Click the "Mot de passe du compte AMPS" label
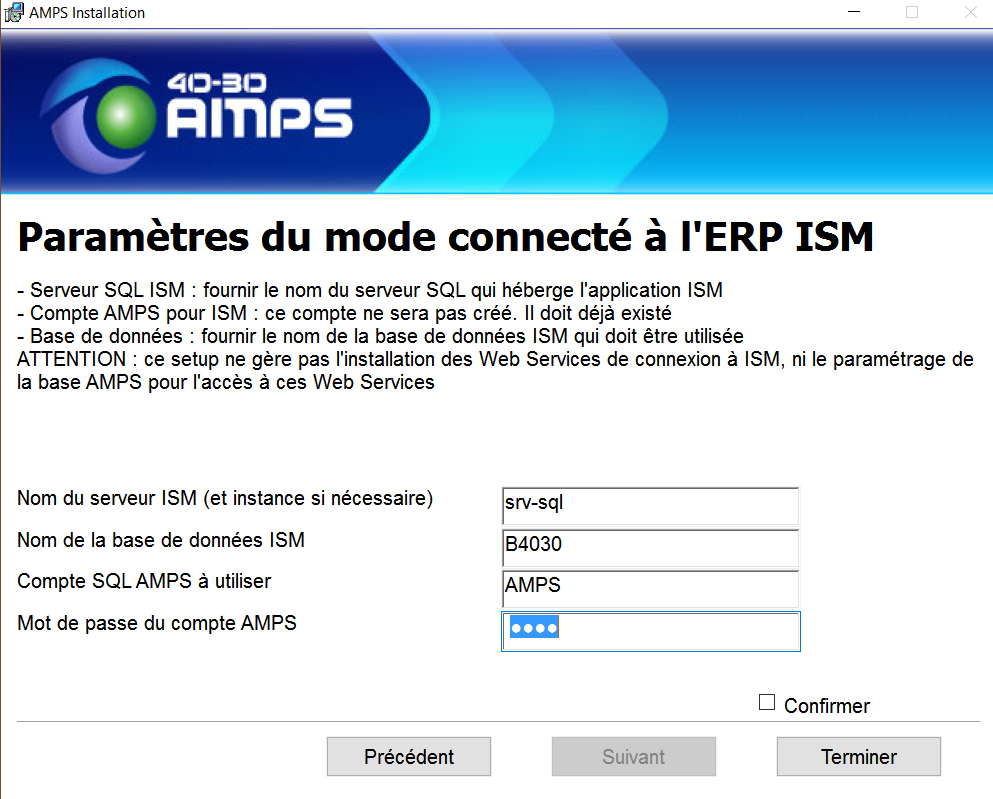The width and height of the screenshot is (993, 799). tap(157, 623)
